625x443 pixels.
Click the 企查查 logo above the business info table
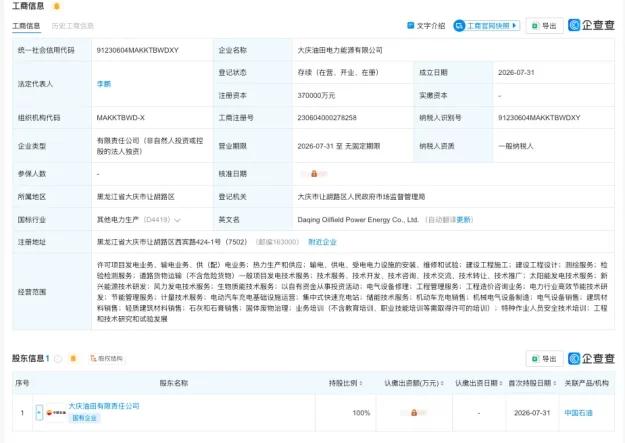pos(591,25)
